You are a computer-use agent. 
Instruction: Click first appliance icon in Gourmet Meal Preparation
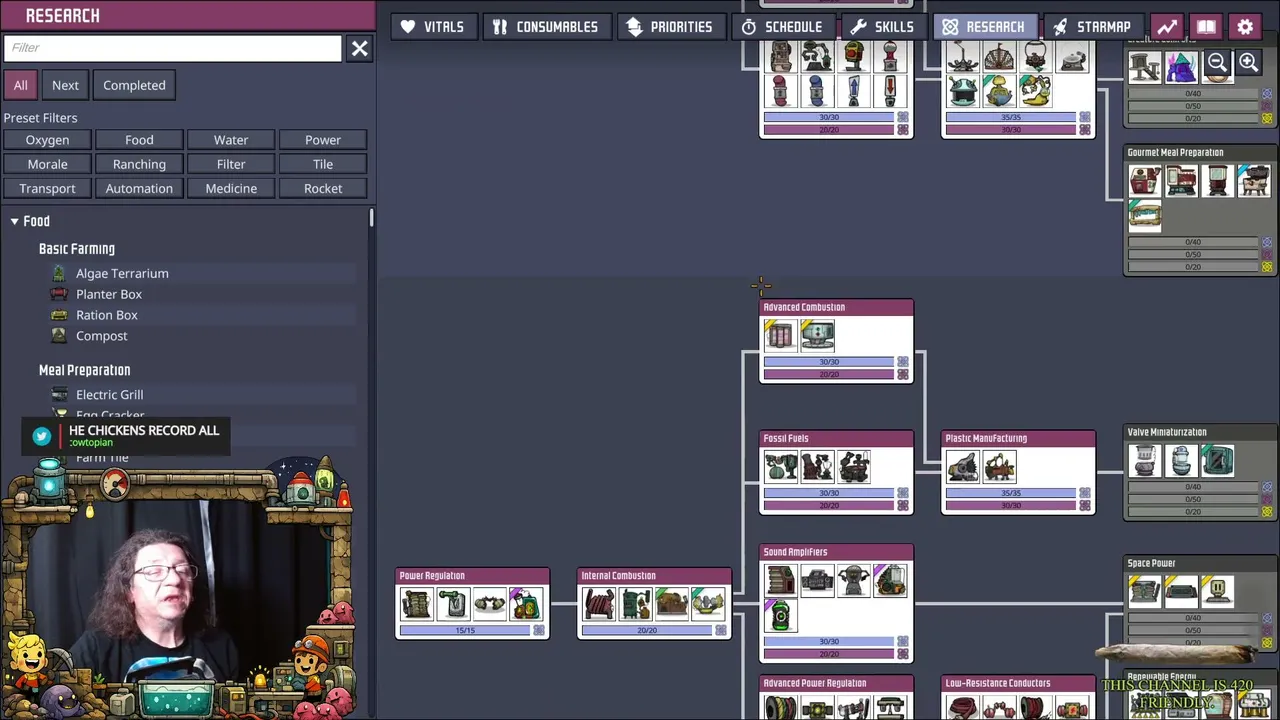pos(1145,181)
